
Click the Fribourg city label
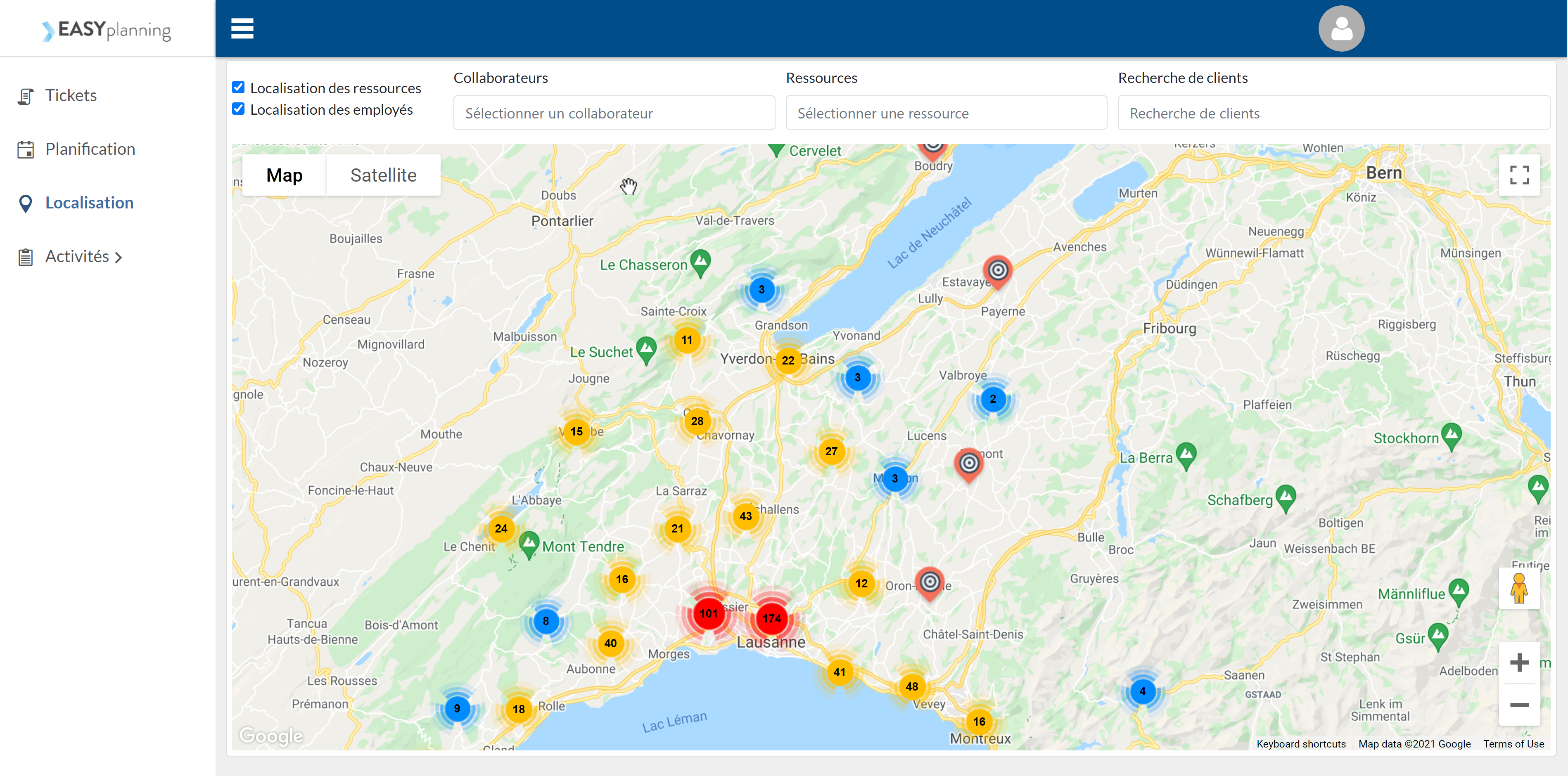tap(1169, 329)
